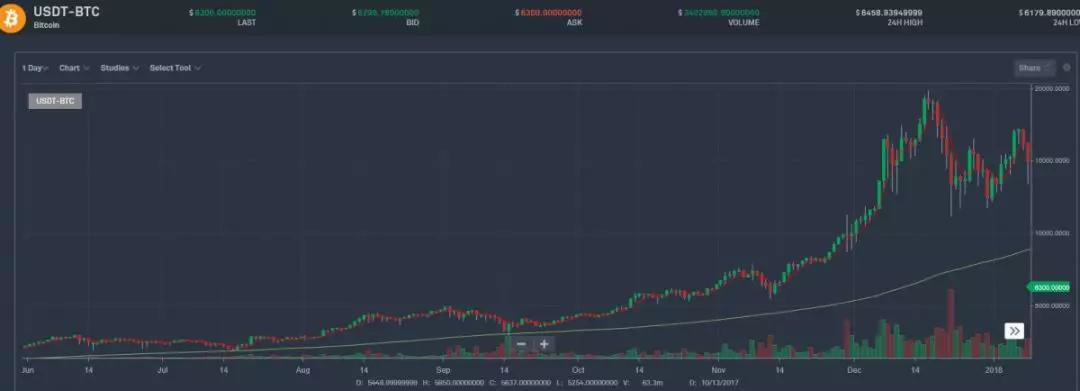
Task: Click the 24H HIGH value 8458.93949999
Action: (889, 13)
